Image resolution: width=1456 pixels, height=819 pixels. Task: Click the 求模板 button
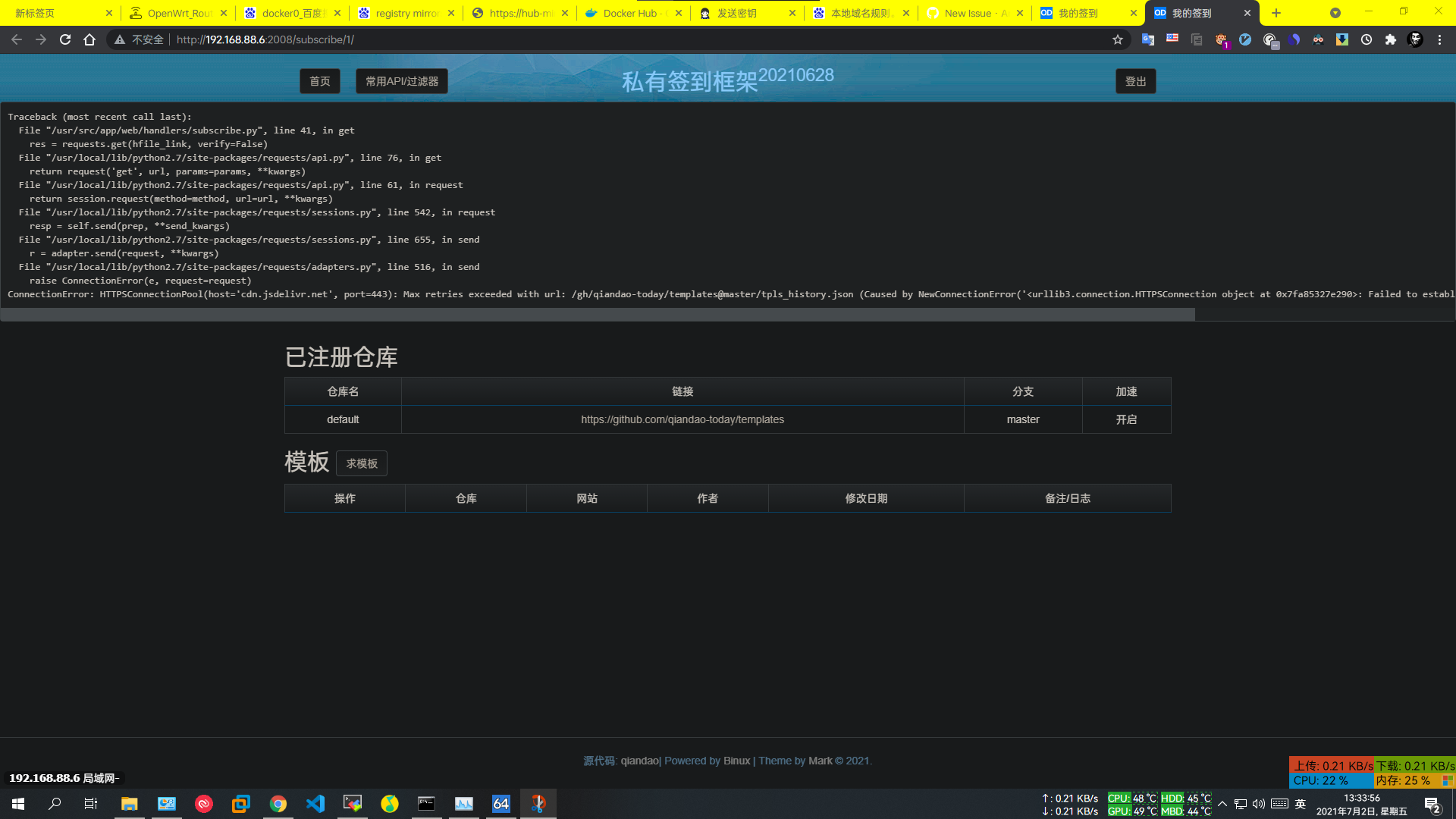tap(362, 463)
